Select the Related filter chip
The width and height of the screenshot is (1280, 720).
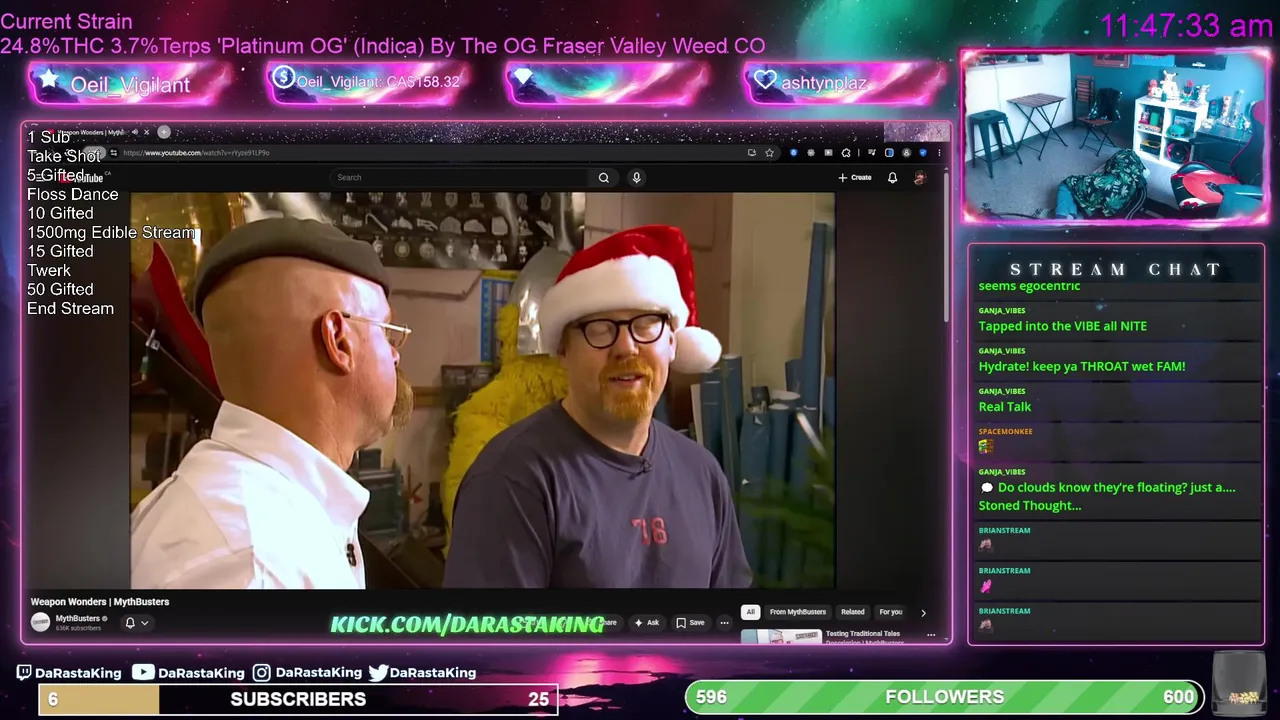point(853,612)
